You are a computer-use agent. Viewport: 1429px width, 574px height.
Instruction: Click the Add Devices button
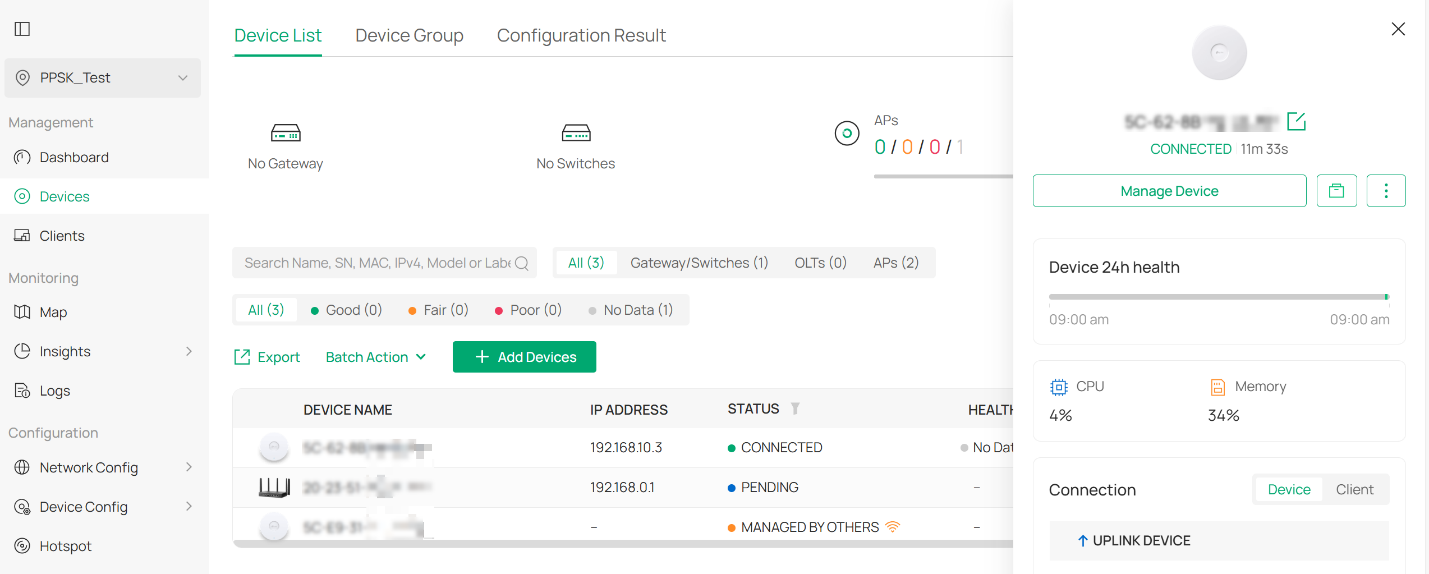[x=524, y=357]
